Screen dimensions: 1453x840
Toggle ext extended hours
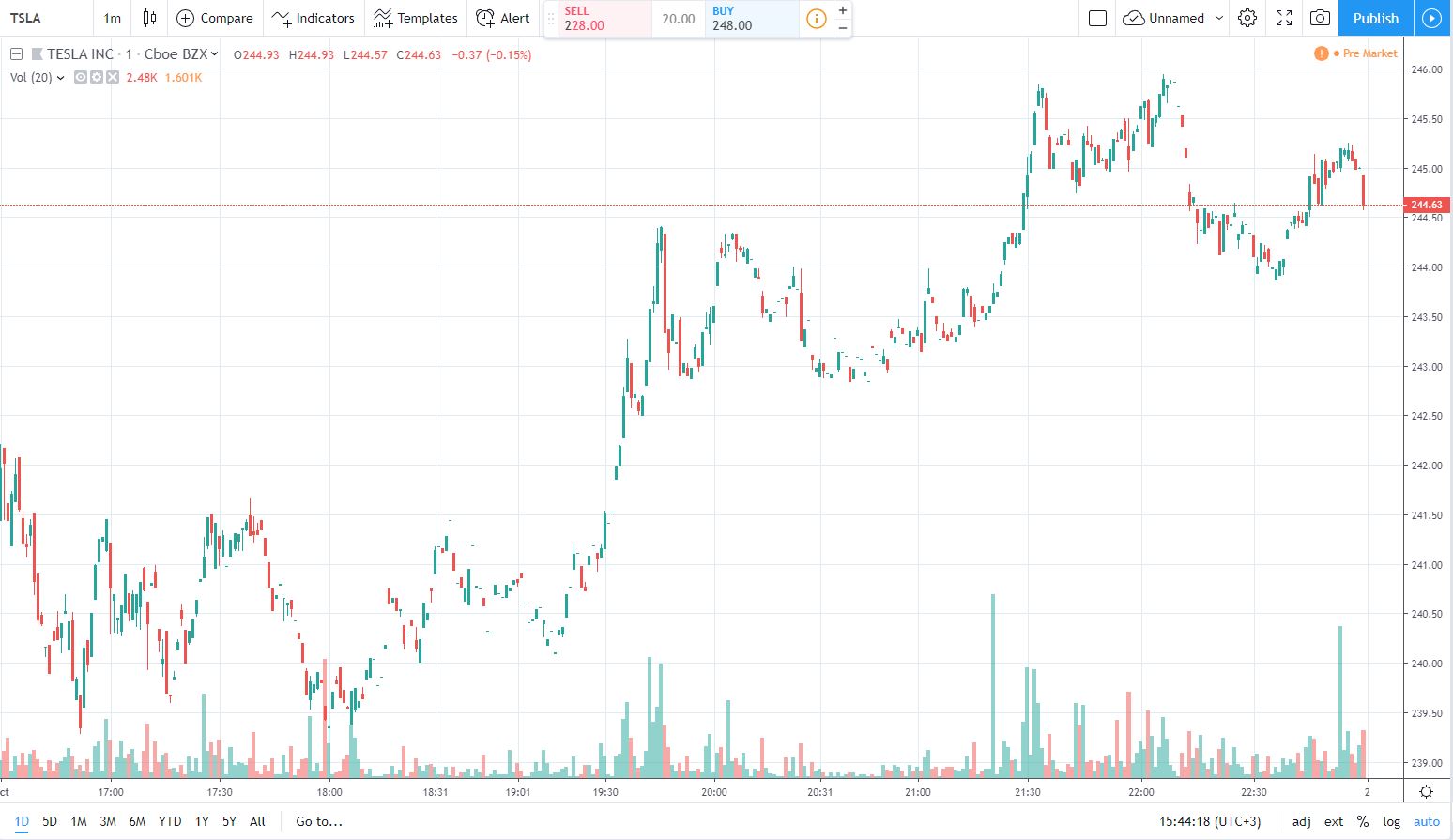[x=1334, y=821]
